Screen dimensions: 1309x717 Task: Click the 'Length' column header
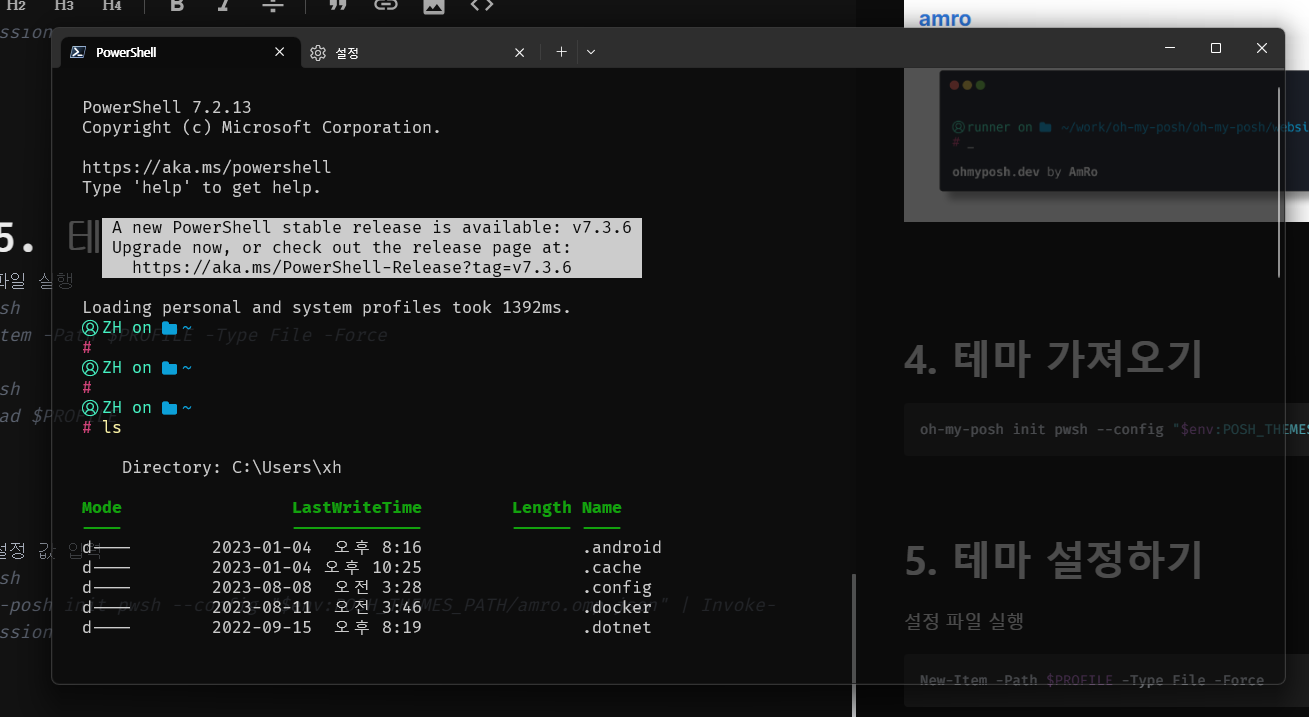[x=542, y=508]
